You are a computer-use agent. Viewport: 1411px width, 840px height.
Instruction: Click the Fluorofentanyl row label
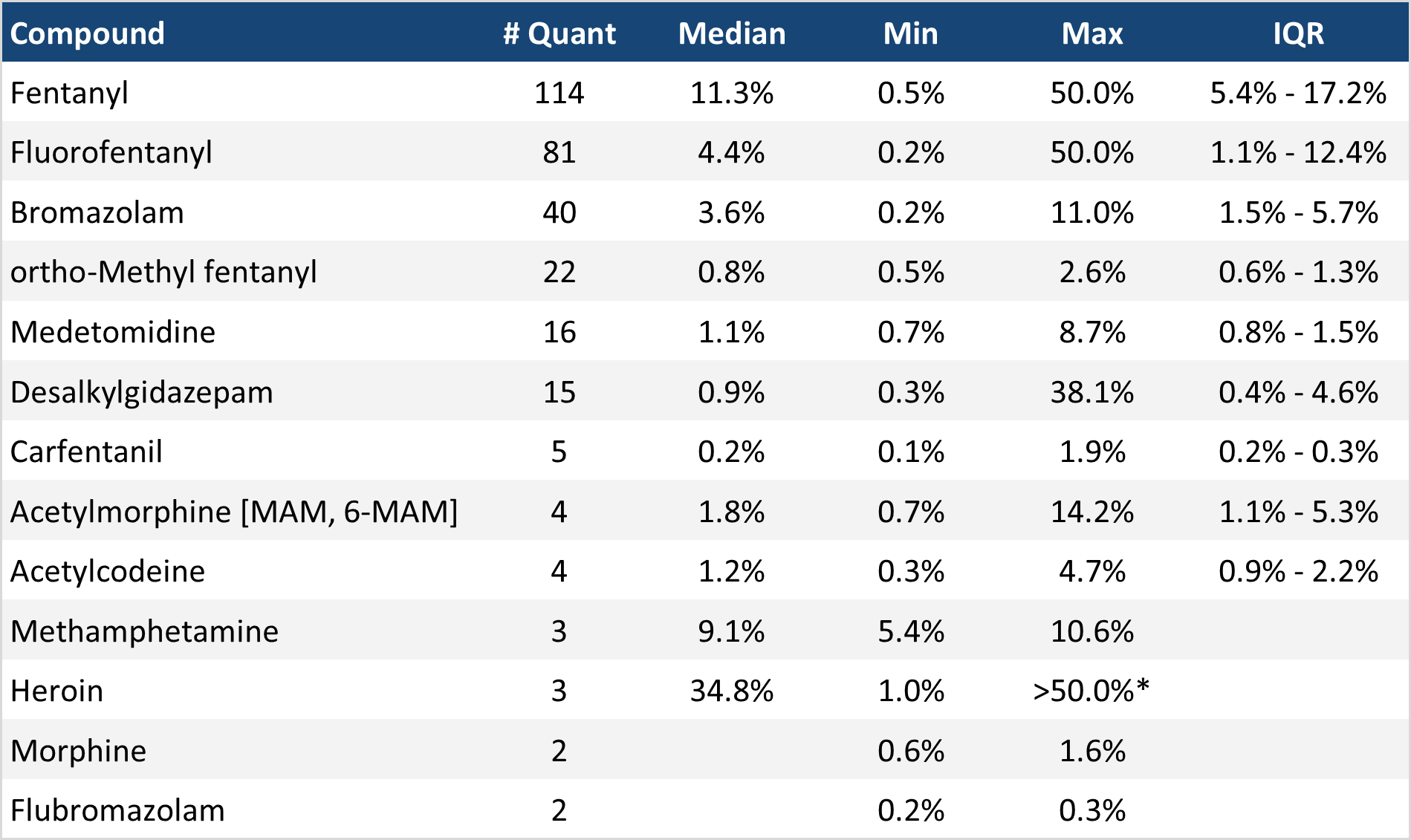pyautogui.click(x=111, y=152)
